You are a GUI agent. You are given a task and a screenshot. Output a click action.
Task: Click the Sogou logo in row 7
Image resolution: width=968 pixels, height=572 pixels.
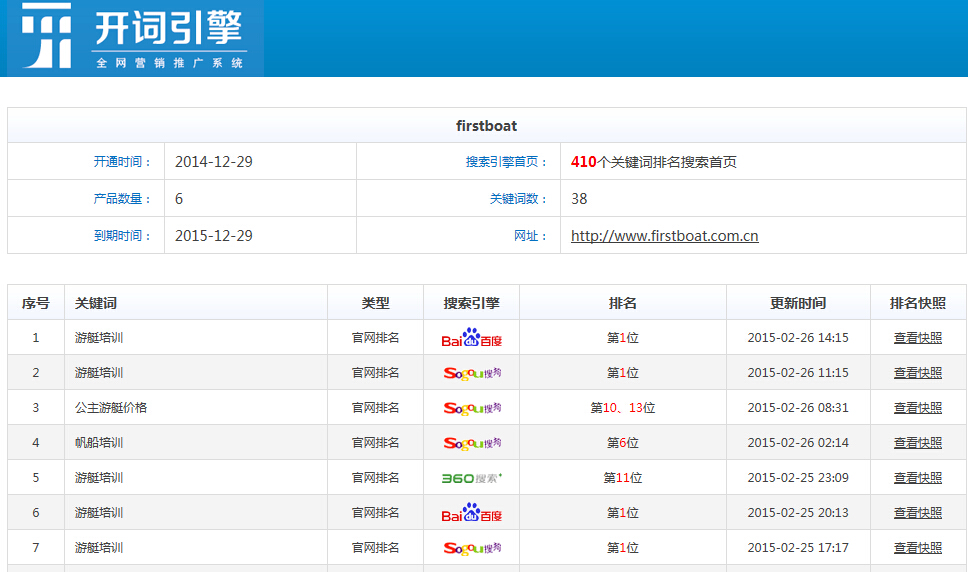(472, 548)
